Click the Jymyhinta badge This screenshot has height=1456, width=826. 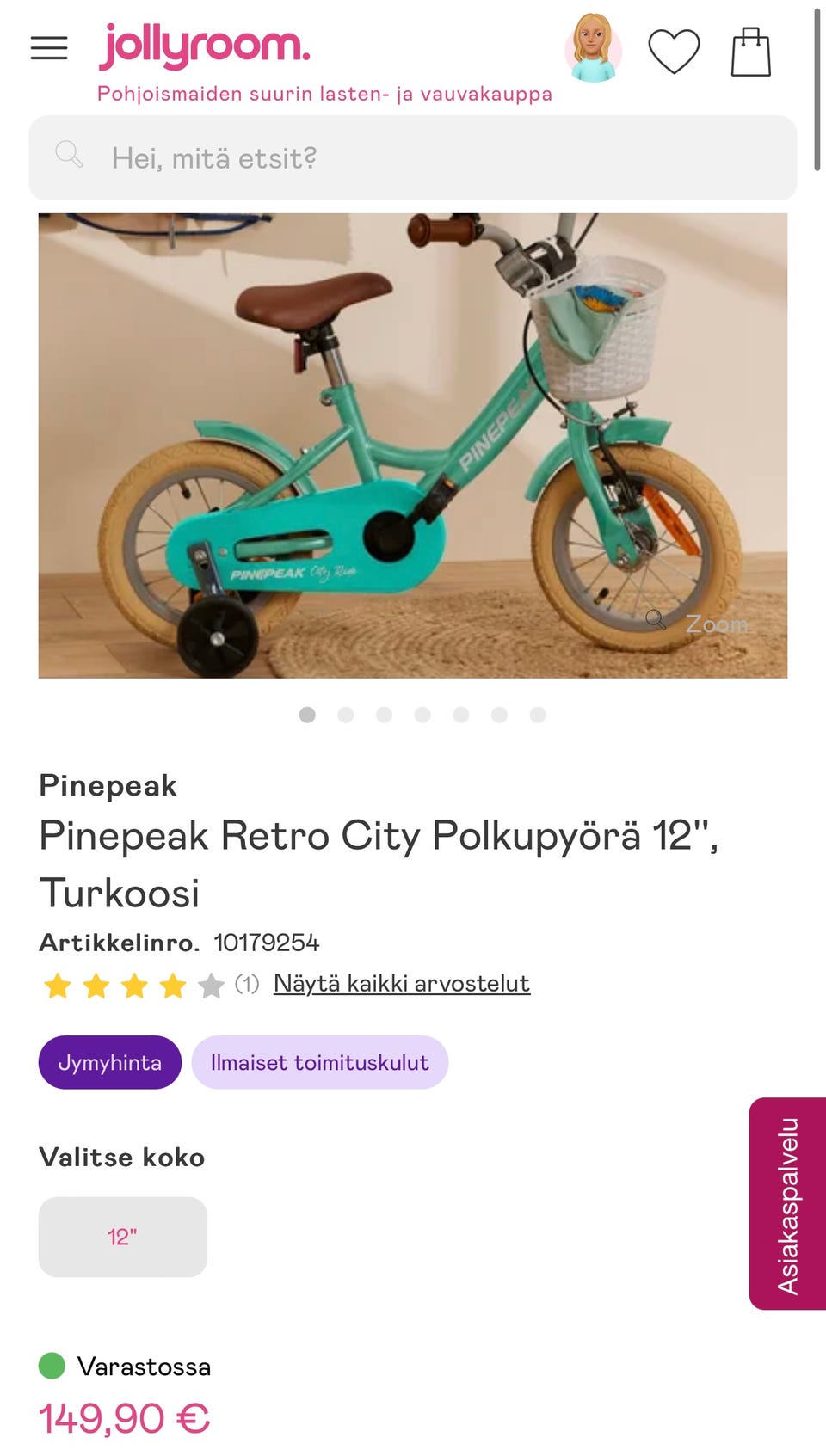[110, 1062]
